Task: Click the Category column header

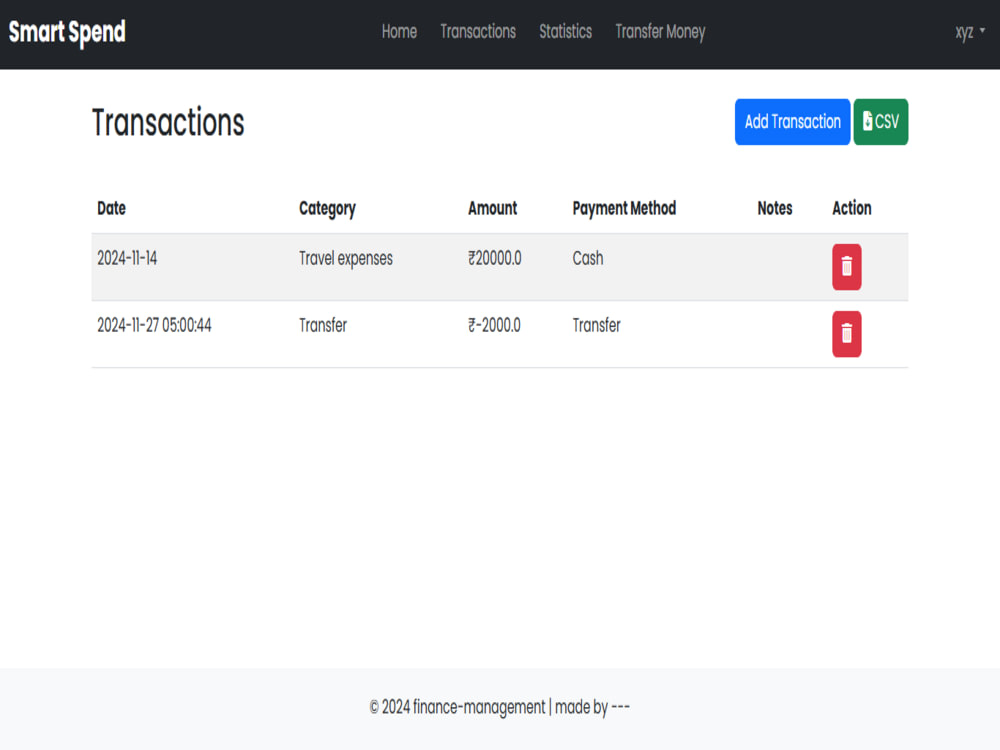Action: click(x=327, y=209)
